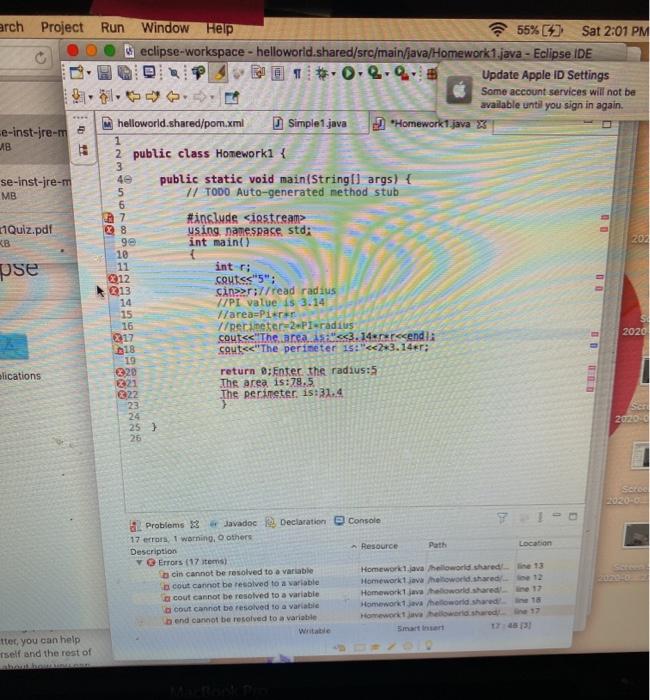The height and width of the screenshot is (700, 650).
Task: Collapse the main method fold on line 4
Action: pyautogui.click(x=128, y=179)
